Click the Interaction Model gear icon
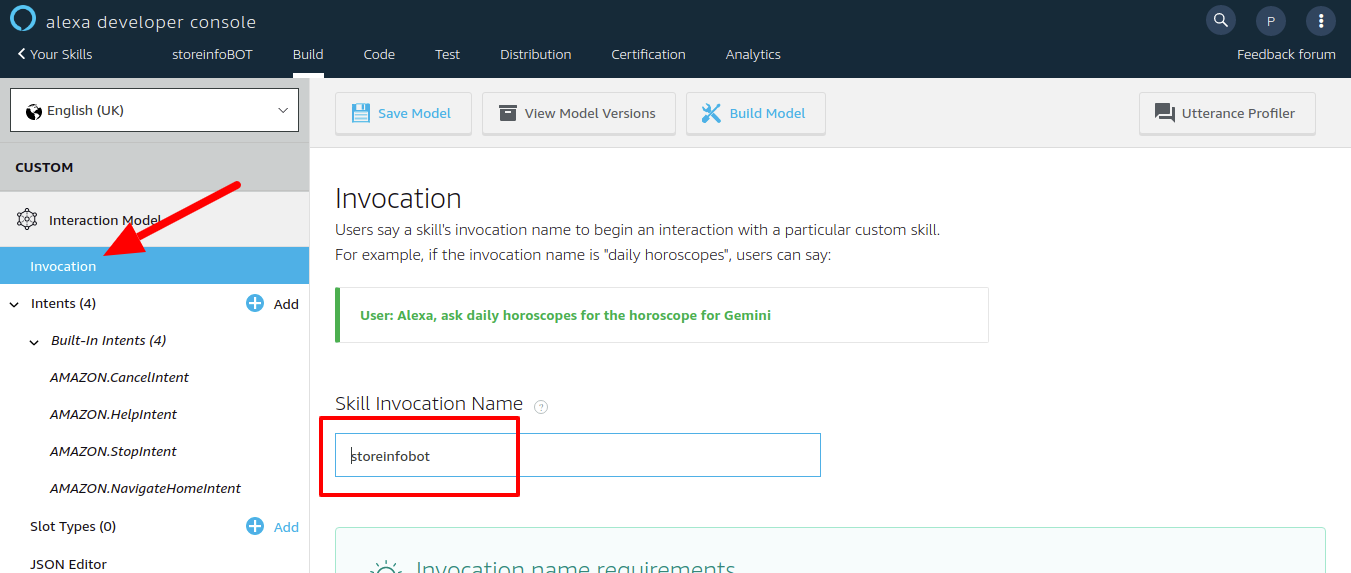 pos(27,220)
